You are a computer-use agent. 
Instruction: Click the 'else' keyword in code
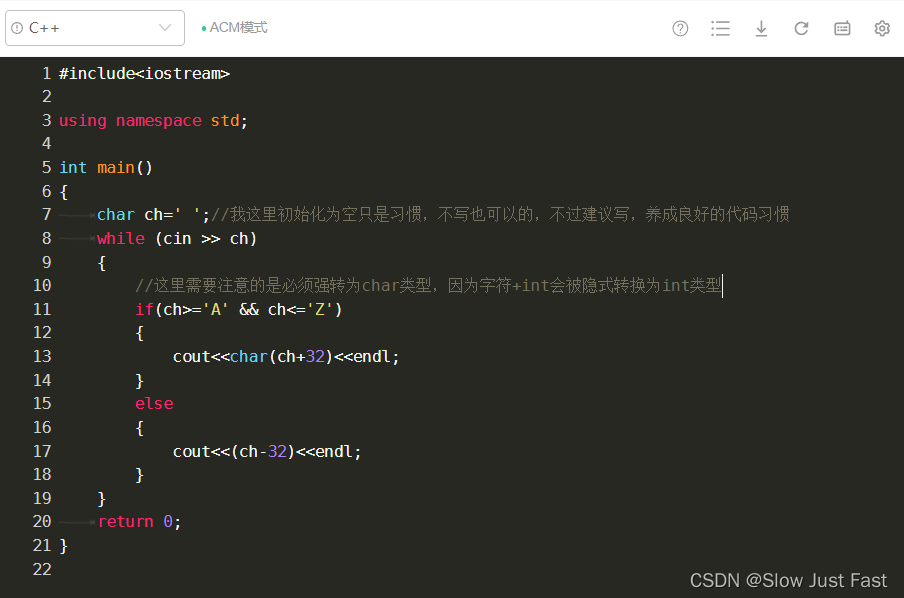click(154, 403)
